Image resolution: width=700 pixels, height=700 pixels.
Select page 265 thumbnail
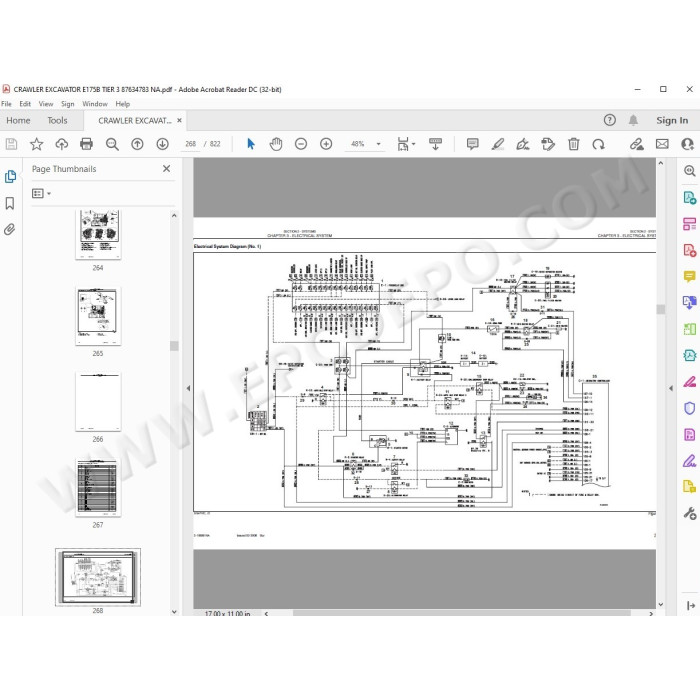click(x=98, y=316)
